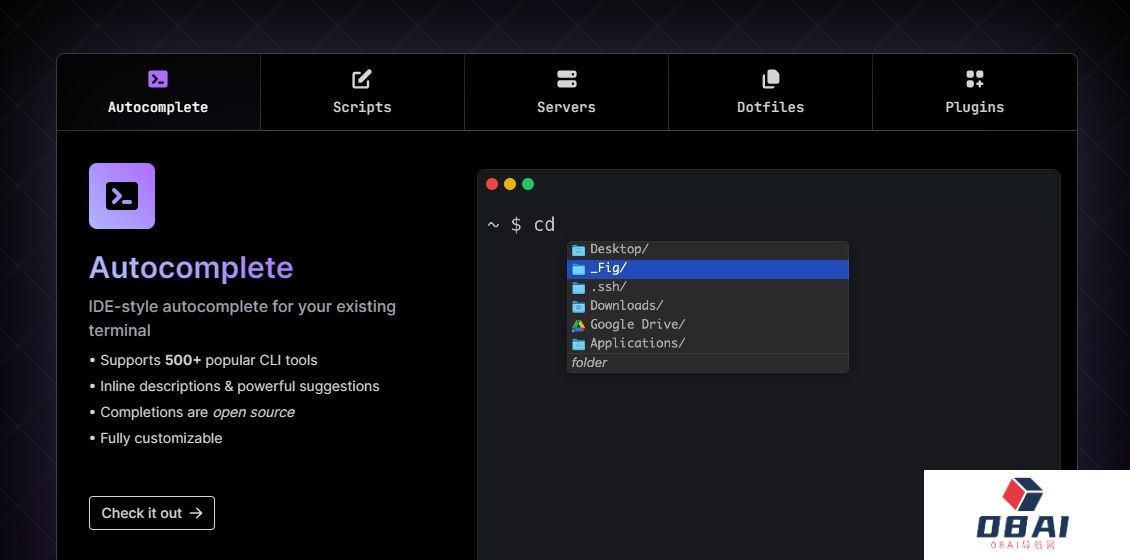1130x560 pixels.
Task: Open the Autocomplete tab
Action: (159, 92)
